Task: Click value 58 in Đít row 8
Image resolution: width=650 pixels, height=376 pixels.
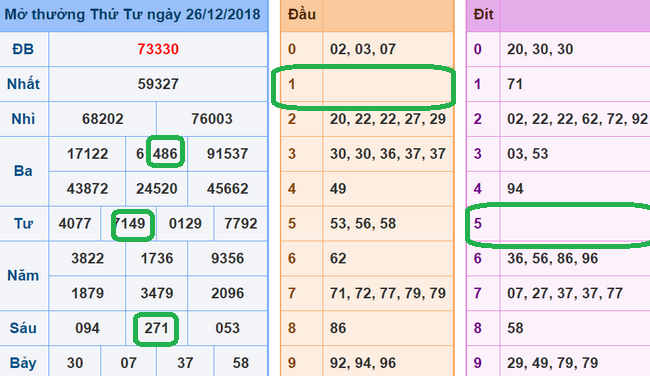Action: coord(515,328)
